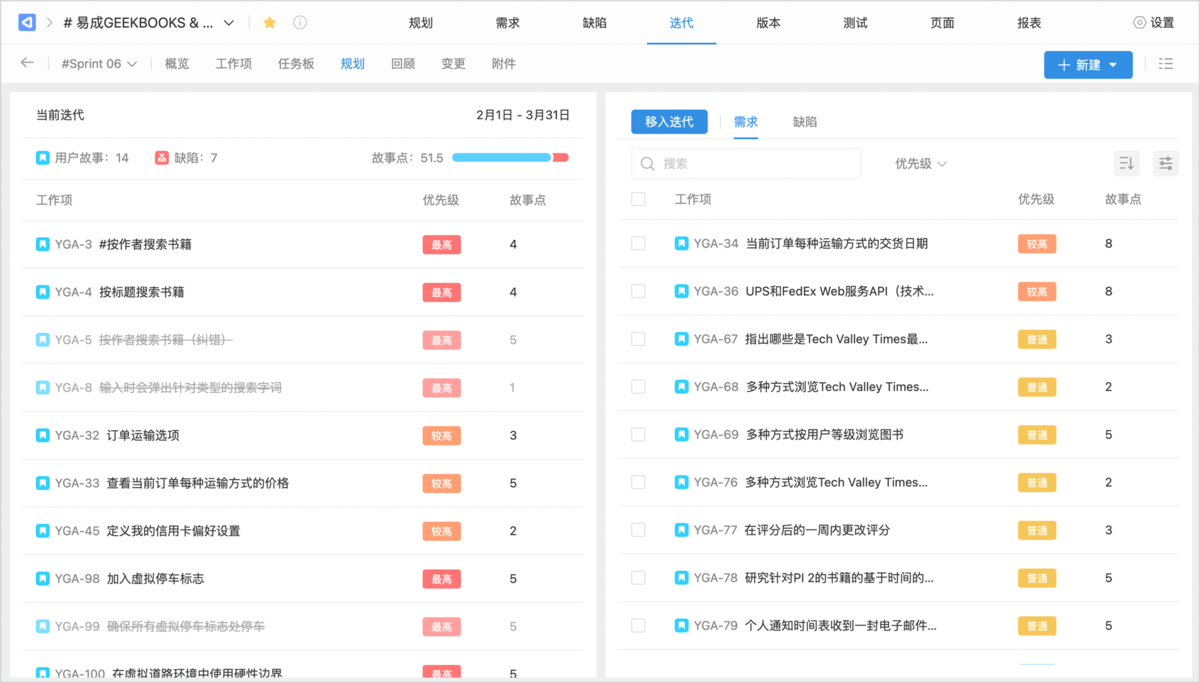The image size is (1200, 683).
Task: Expand the 优先级 filter dropdown
Action: point(920,163)
